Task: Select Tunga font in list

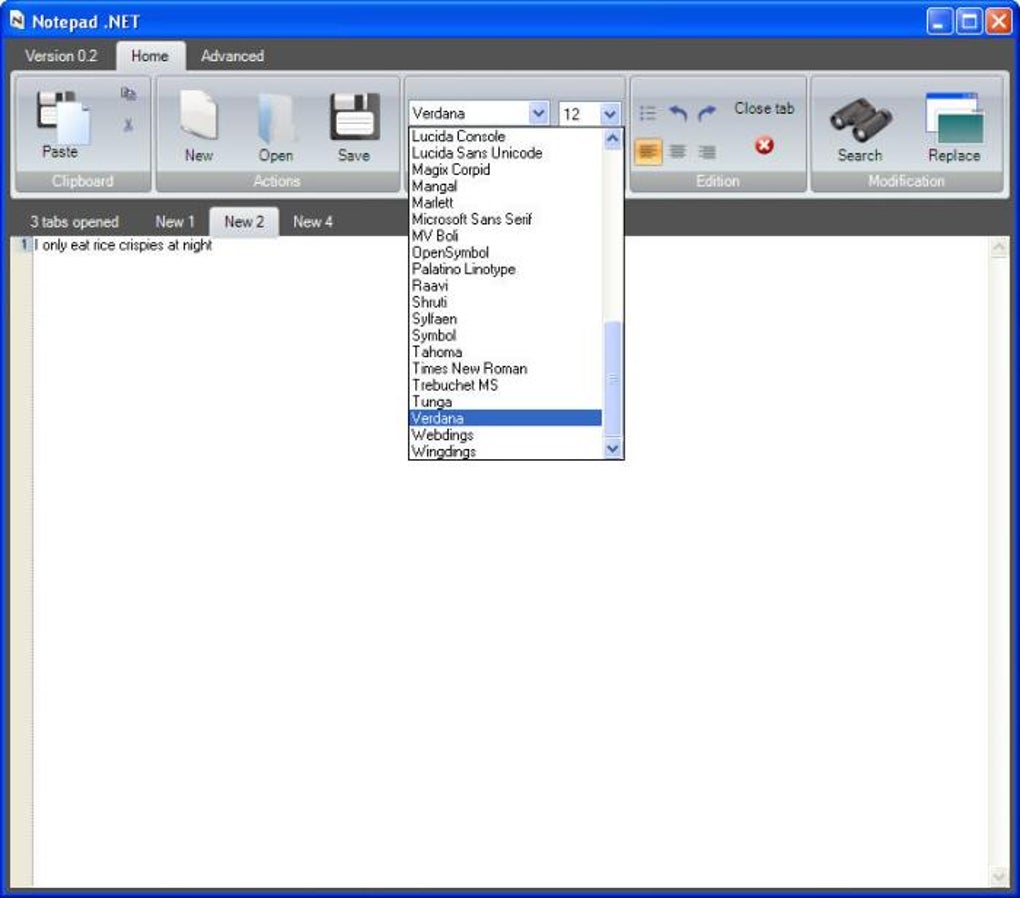Action: click(505, 401)
